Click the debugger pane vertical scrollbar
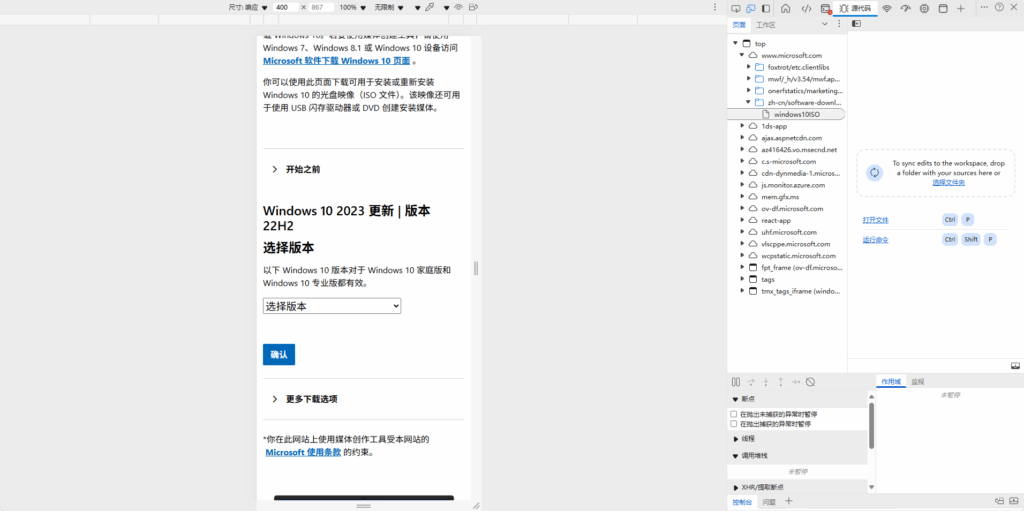The height and width of the screenshot is (511, 1024). coord(871,426)
